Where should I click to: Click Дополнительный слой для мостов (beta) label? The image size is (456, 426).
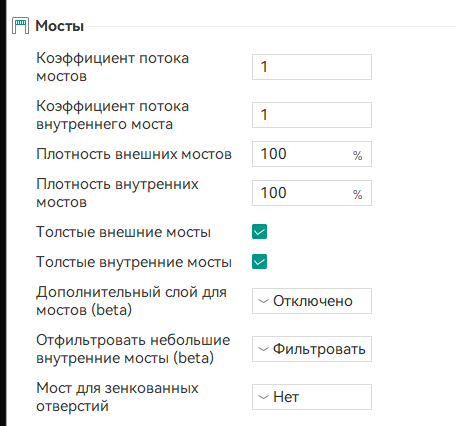coord(131,301)
